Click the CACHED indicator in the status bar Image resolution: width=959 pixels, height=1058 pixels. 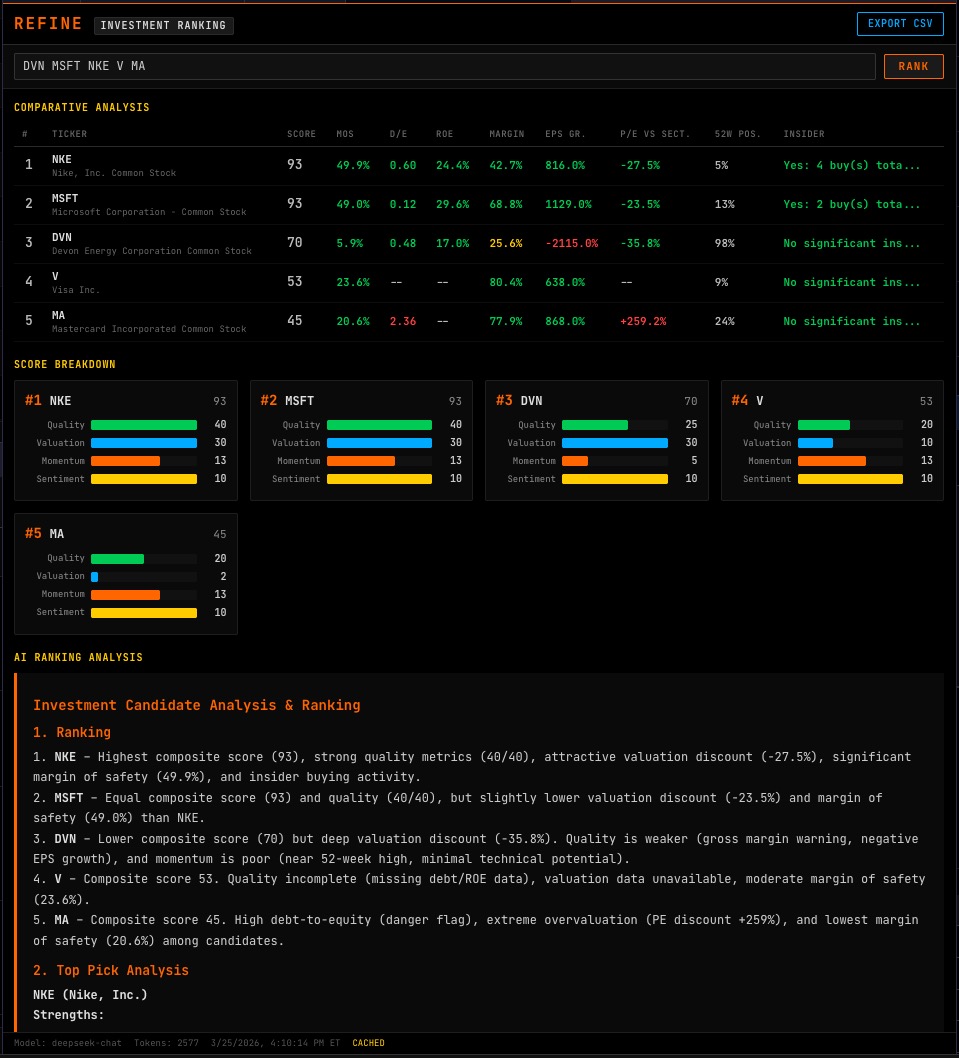[x=368, y=1043]
